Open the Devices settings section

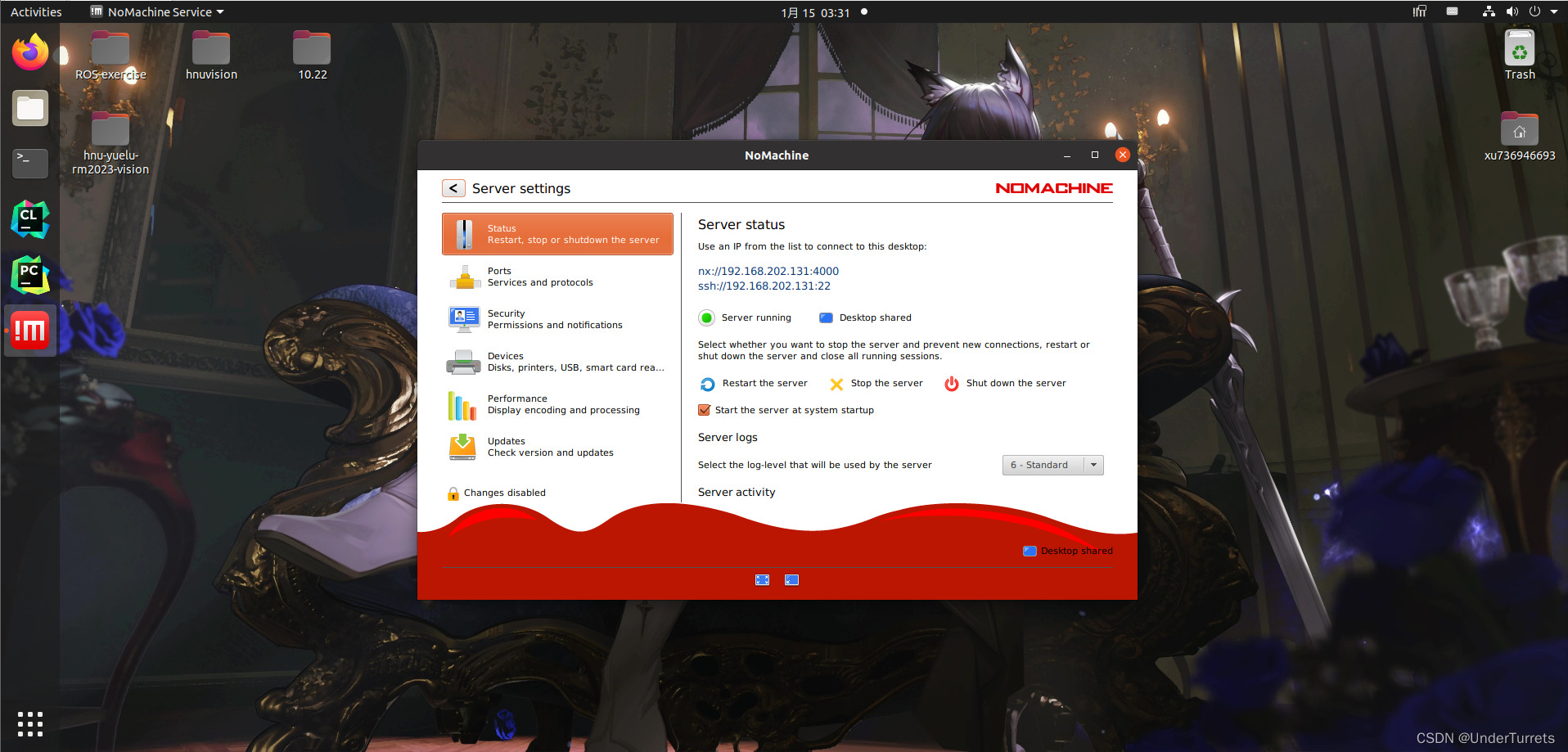click(557, 362)
